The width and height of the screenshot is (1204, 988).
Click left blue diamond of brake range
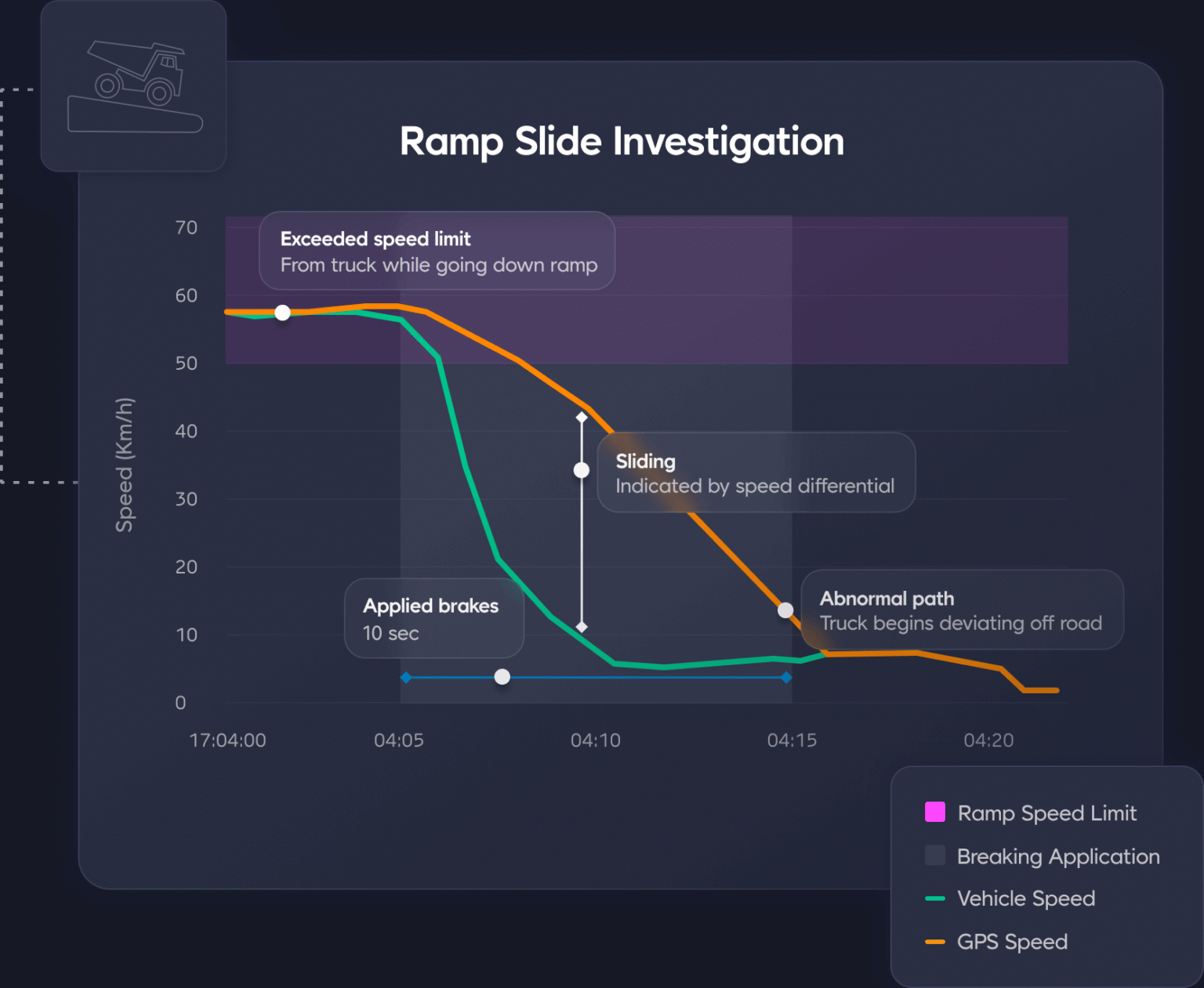pyautogui.click(x=406, y=677)
